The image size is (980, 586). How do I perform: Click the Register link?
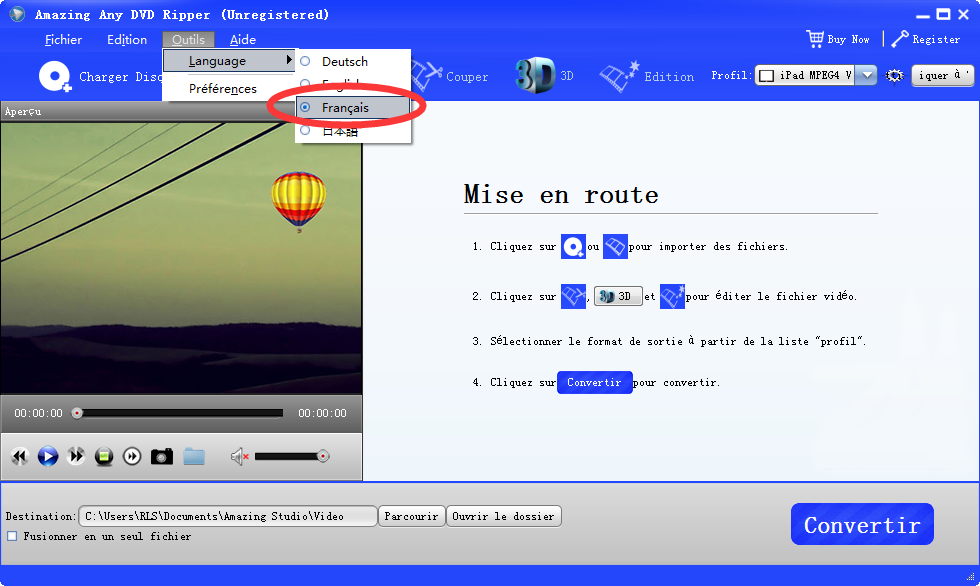(936, 39)
